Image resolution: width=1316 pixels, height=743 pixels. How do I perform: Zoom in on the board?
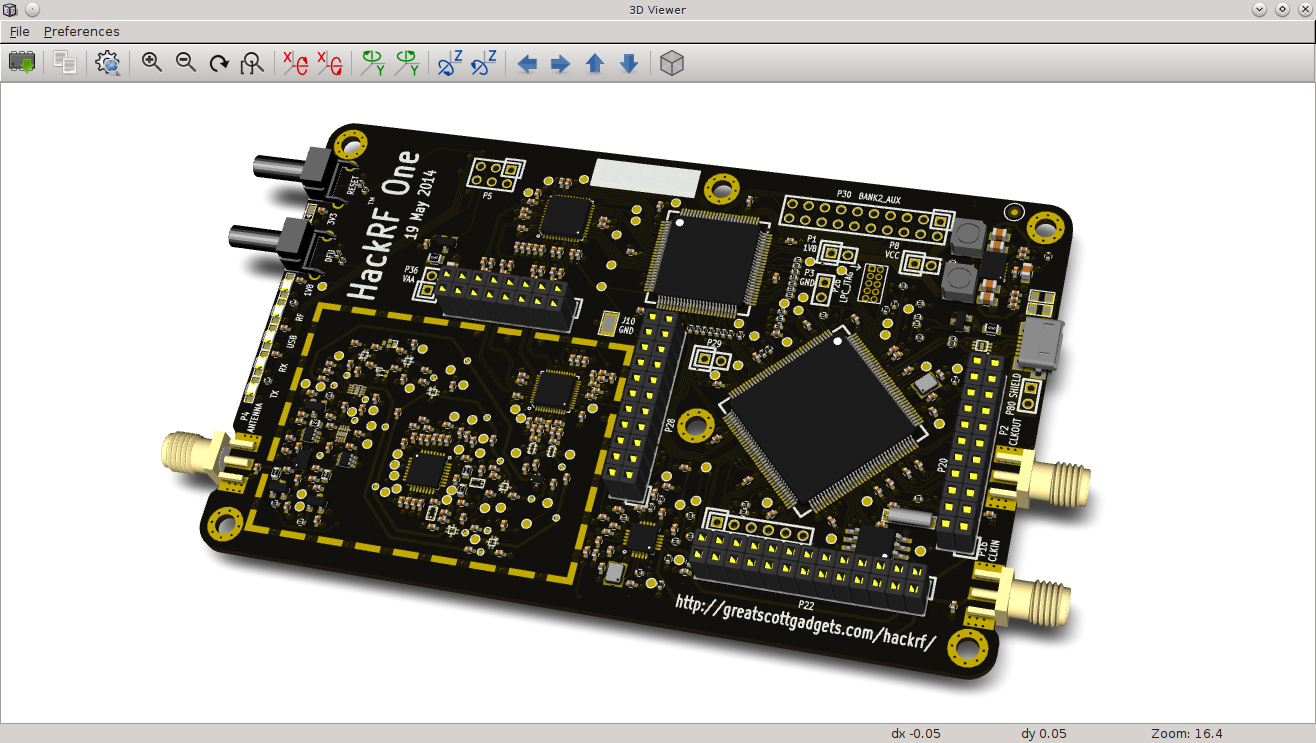tap(152, 63)
